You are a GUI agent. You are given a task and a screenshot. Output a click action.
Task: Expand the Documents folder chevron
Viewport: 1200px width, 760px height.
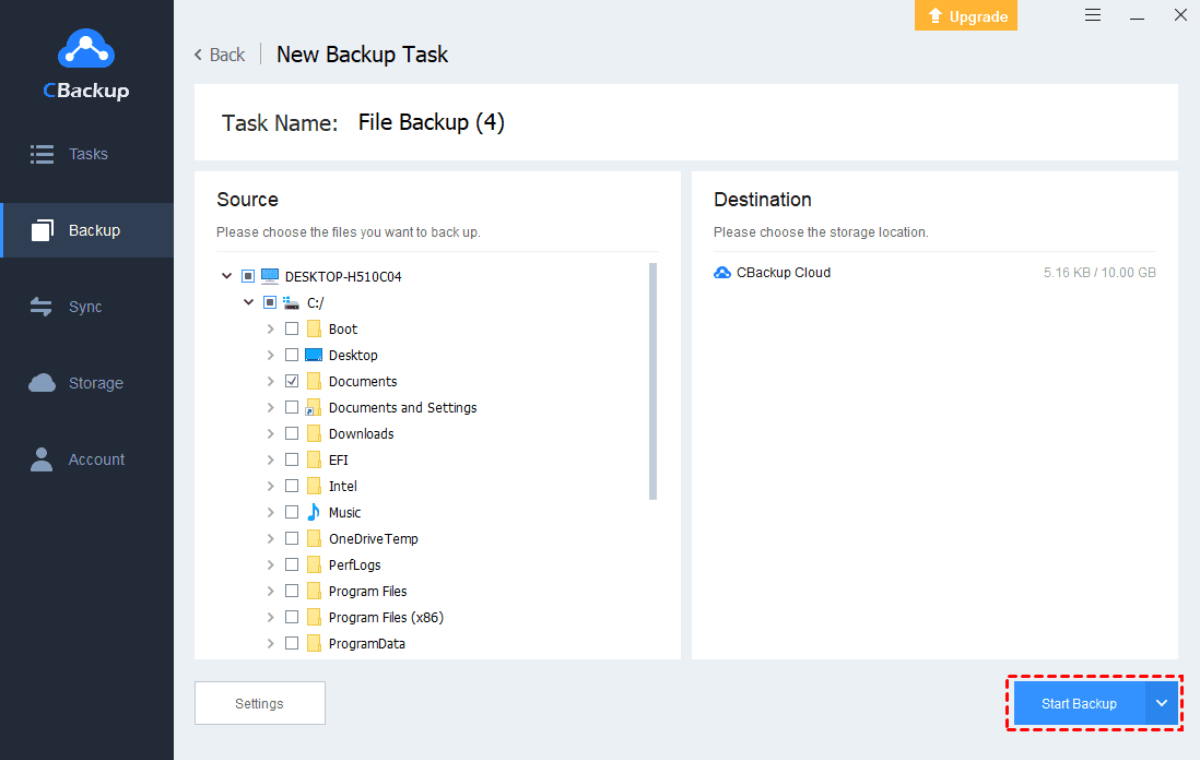(x=270, y=381)
